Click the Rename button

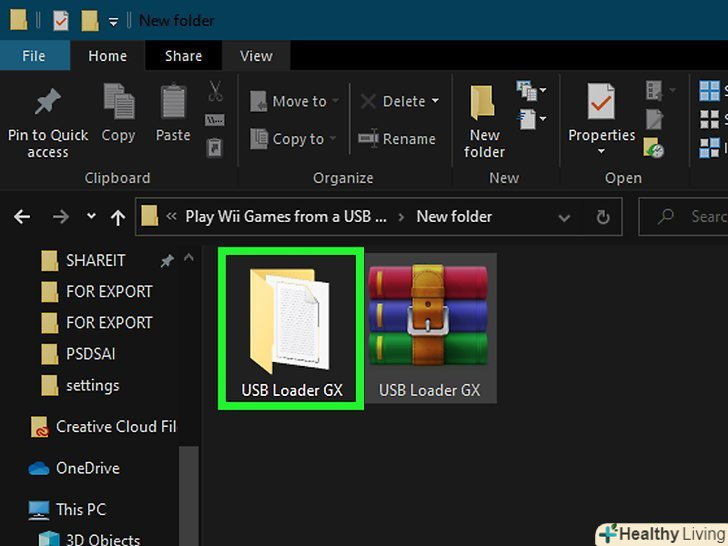(x=397, y=139)
